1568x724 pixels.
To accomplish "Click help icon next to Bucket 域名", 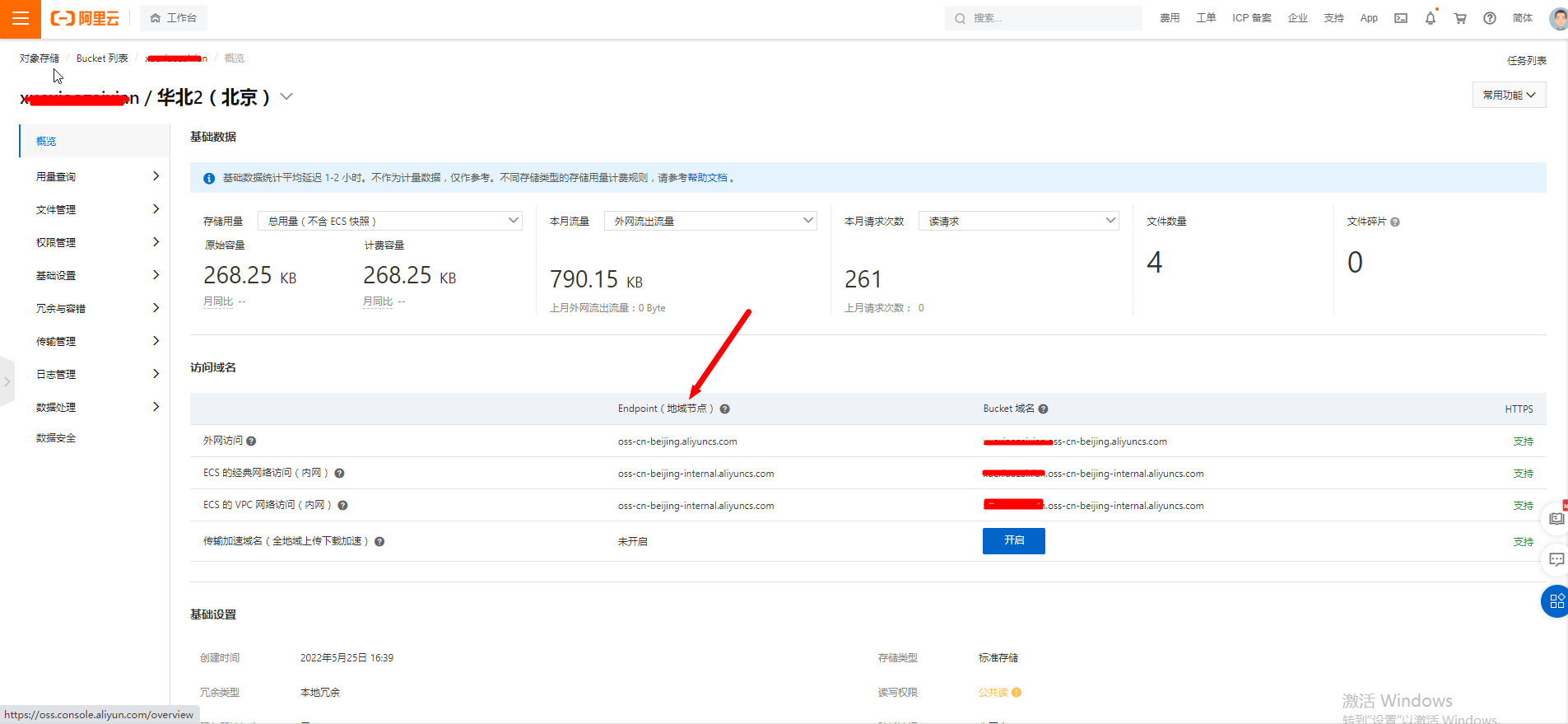I will coord(1043,409).
